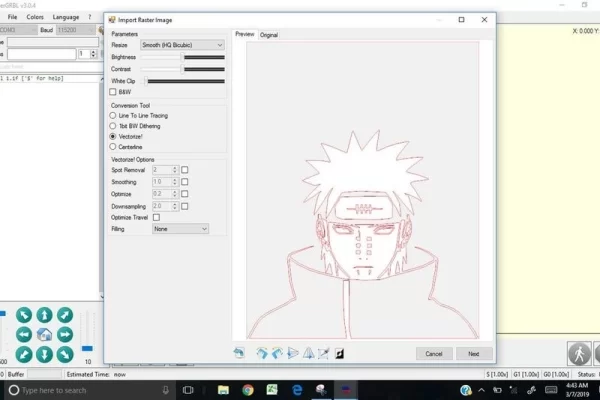Select Line To Line Tracing radio option
Screen dimensions: 600x400
pyautogui.click(x=112, y=115)
